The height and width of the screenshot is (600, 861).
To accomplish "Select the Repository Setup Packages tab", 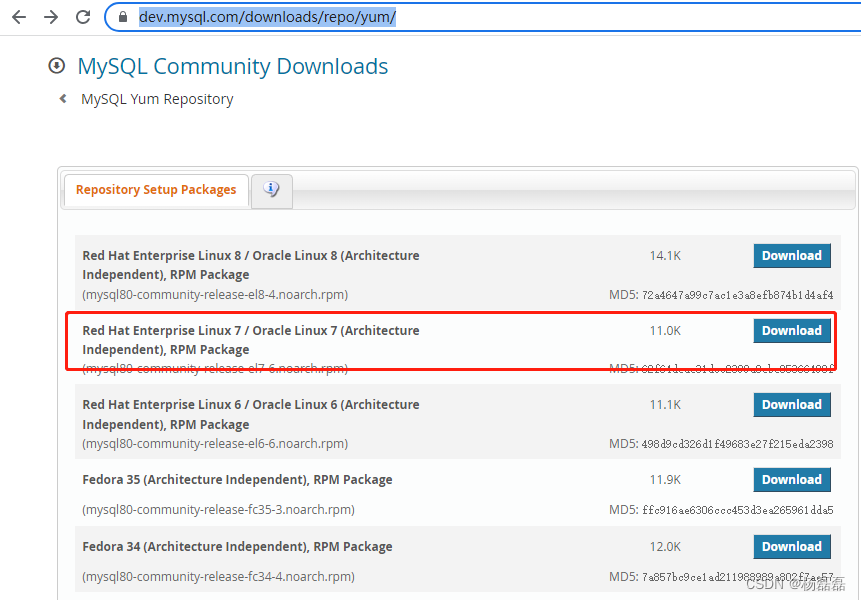I will (x=155, y=190).
